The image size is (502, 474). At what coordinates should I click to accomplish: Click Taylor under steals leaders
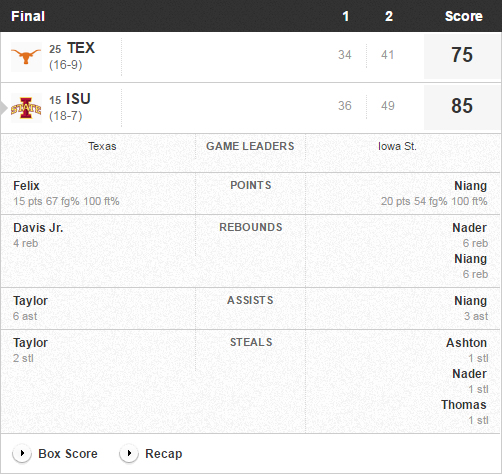coord(30,343)
